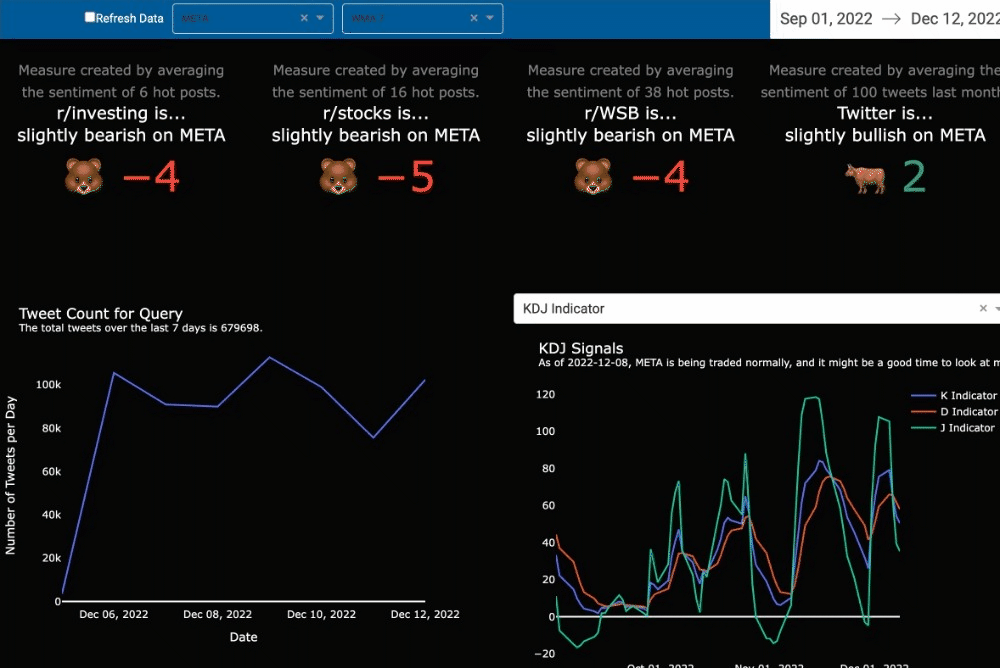Click 'Number of Tweets per Day' axis title

click(11, 475)
